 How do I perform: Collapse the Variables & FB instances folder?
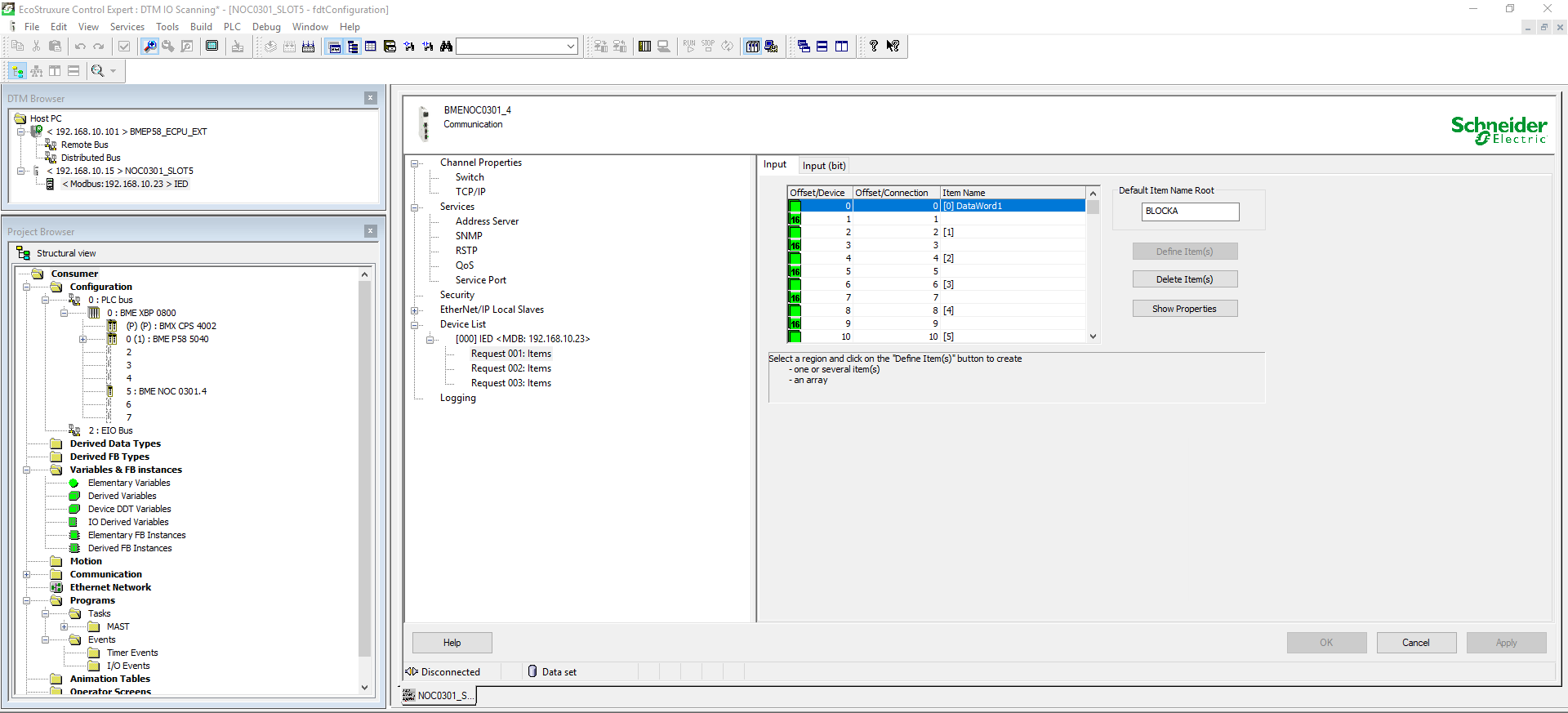26,470
